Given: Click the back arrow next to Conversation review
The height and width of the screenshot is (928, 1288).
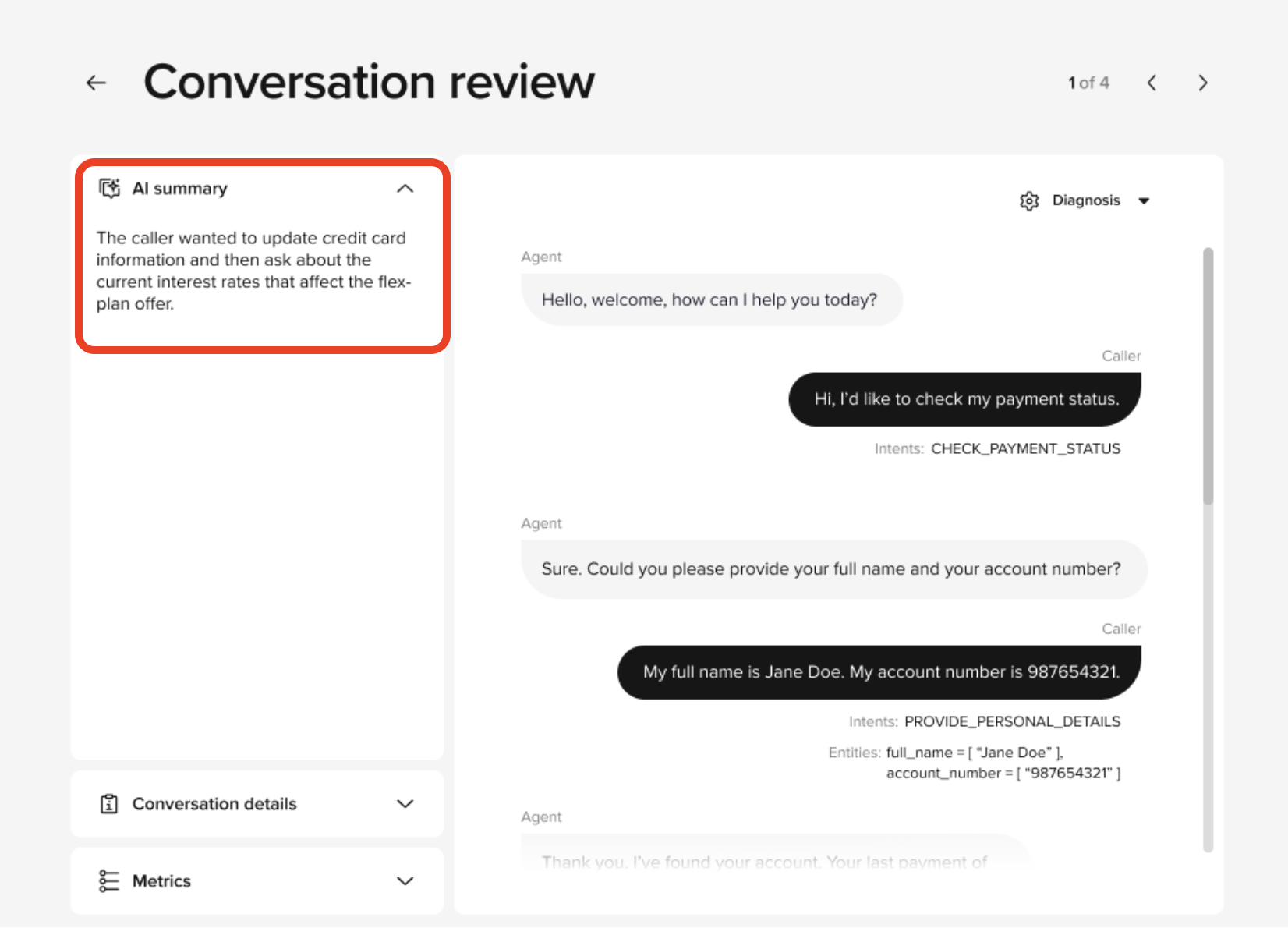Looking at the screenshot, I should click(x=95, y=82).
